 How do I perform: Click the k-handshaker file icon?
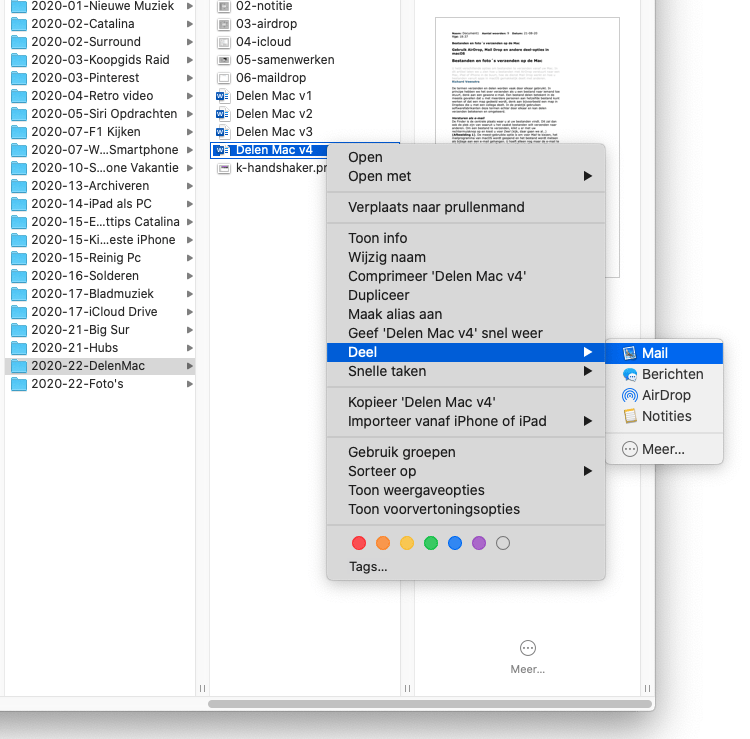click(223, 168)
